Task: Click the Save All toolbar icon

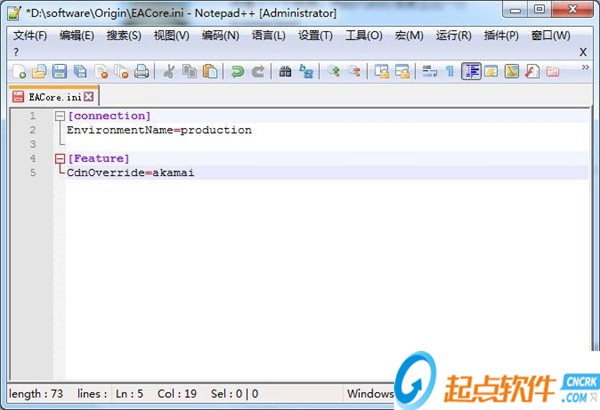Action: coord(80,71)
